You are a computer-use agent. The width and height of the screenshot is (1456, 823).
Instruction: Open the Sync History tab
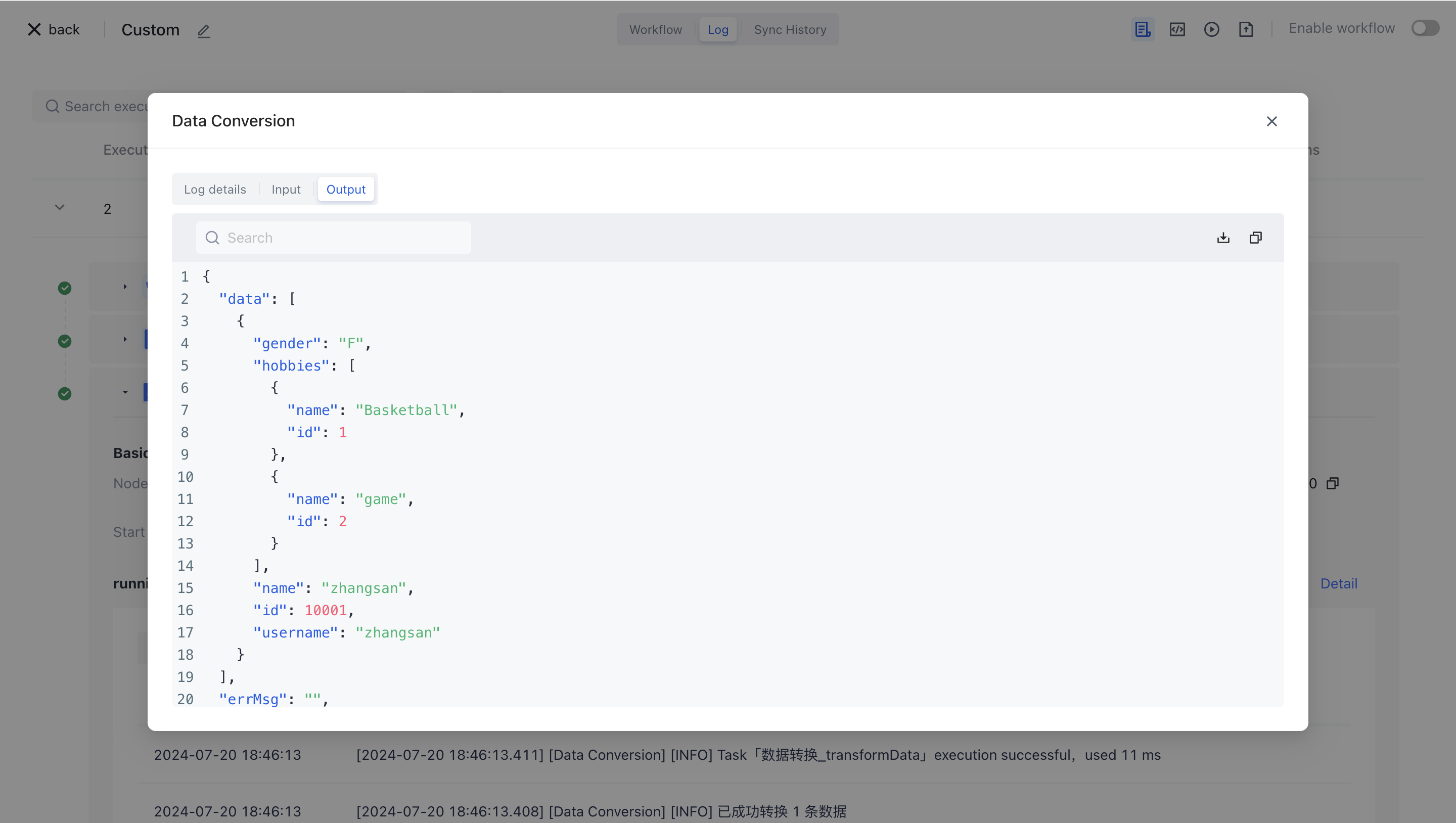tap(790, 29)
